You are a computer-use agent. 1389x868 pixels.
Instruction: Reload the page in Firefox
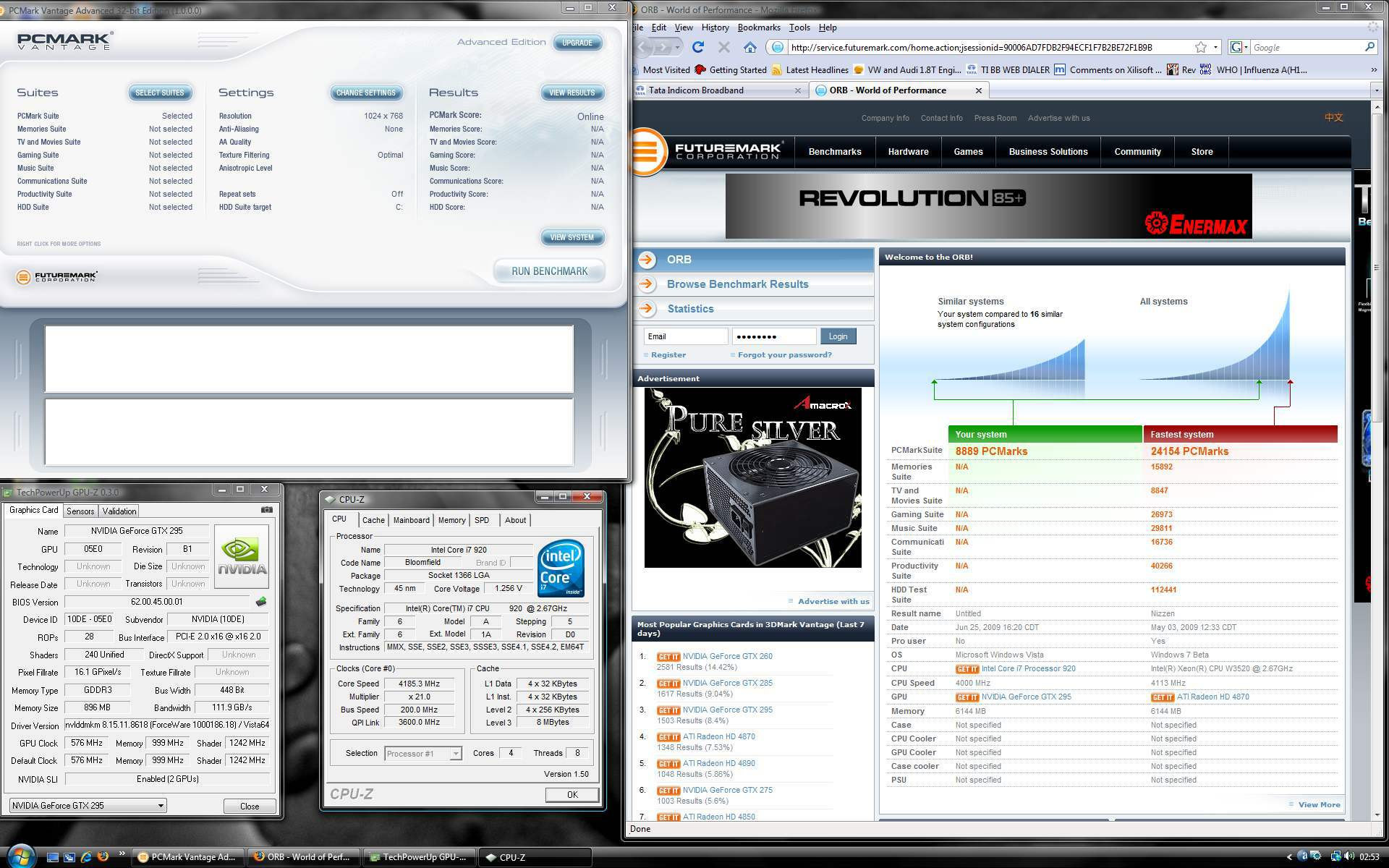coord(697,47)
